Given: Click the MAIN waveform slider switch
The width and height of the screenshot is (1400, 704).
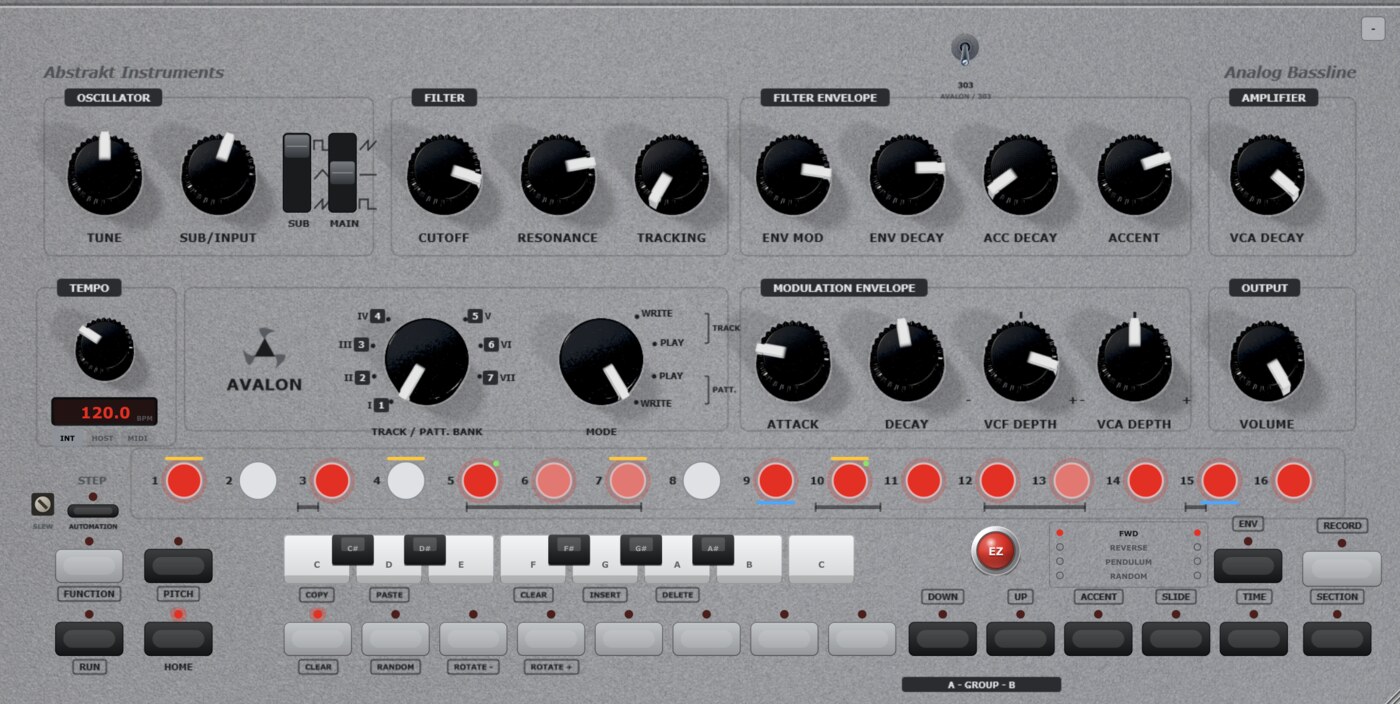Looking at the screenshot, I should (342, 172).
